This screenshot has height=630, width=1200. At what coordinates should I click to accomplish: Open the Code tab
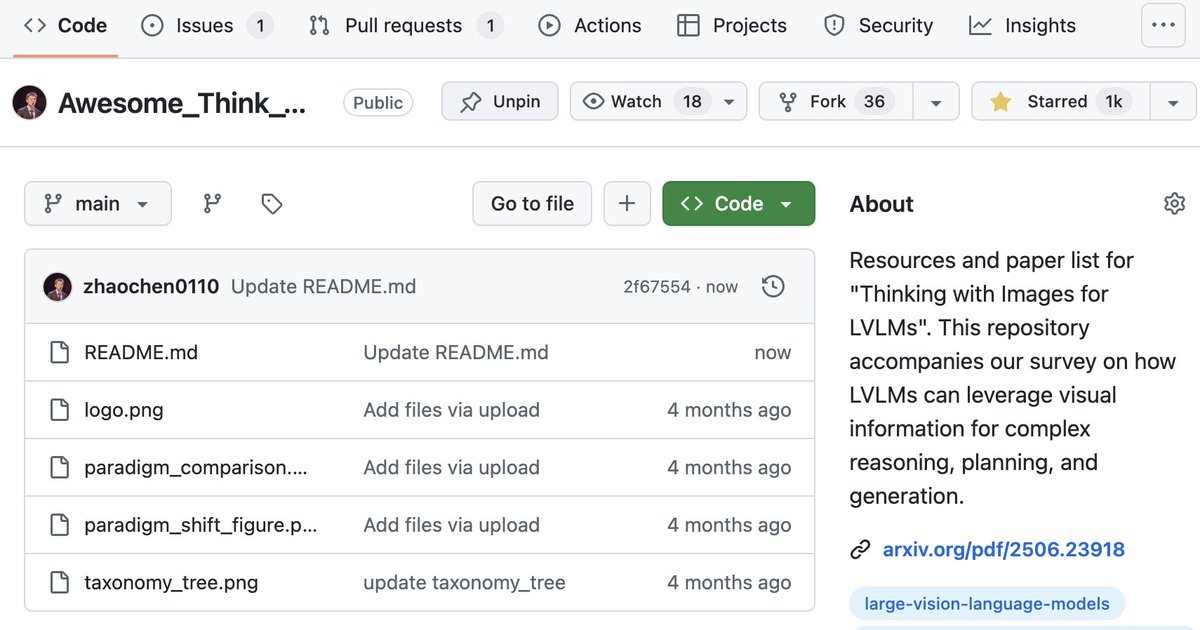pos(65,26)
